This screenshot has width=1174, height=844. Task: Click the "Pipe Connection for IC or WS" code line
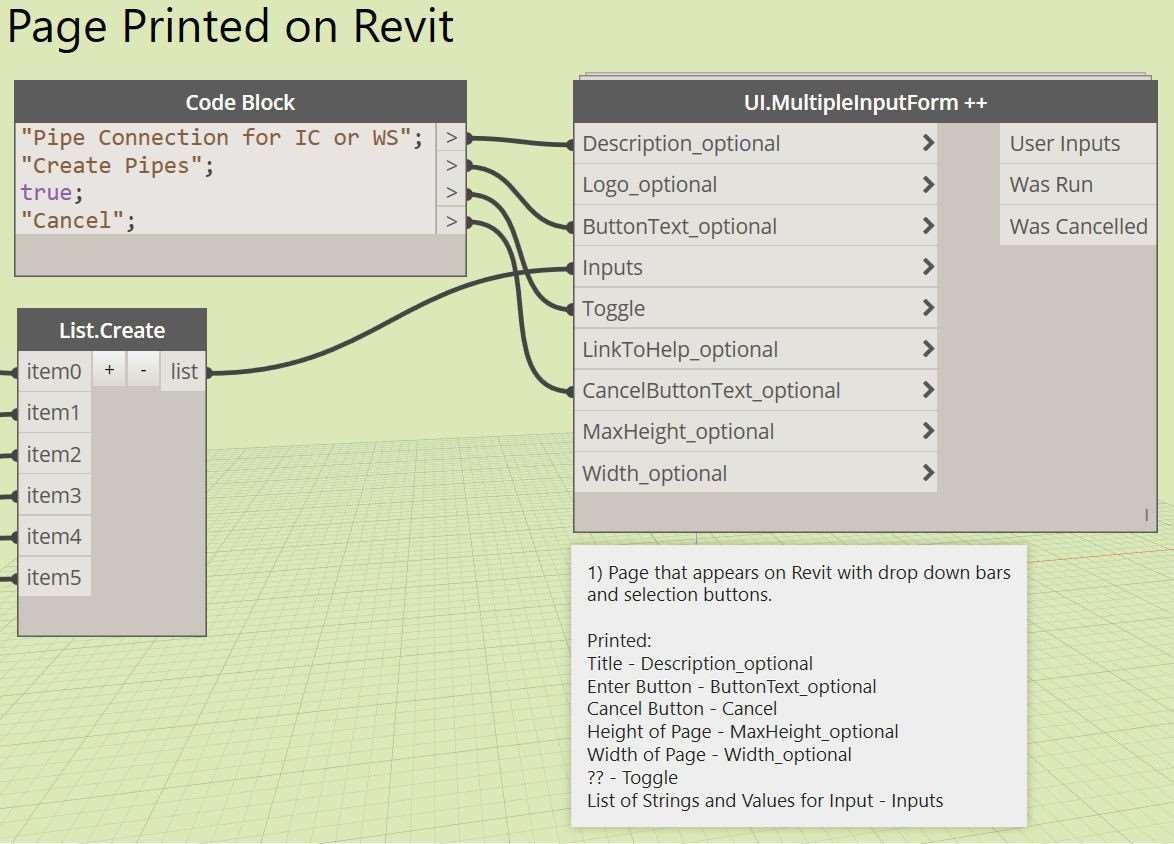pos(222,138)
